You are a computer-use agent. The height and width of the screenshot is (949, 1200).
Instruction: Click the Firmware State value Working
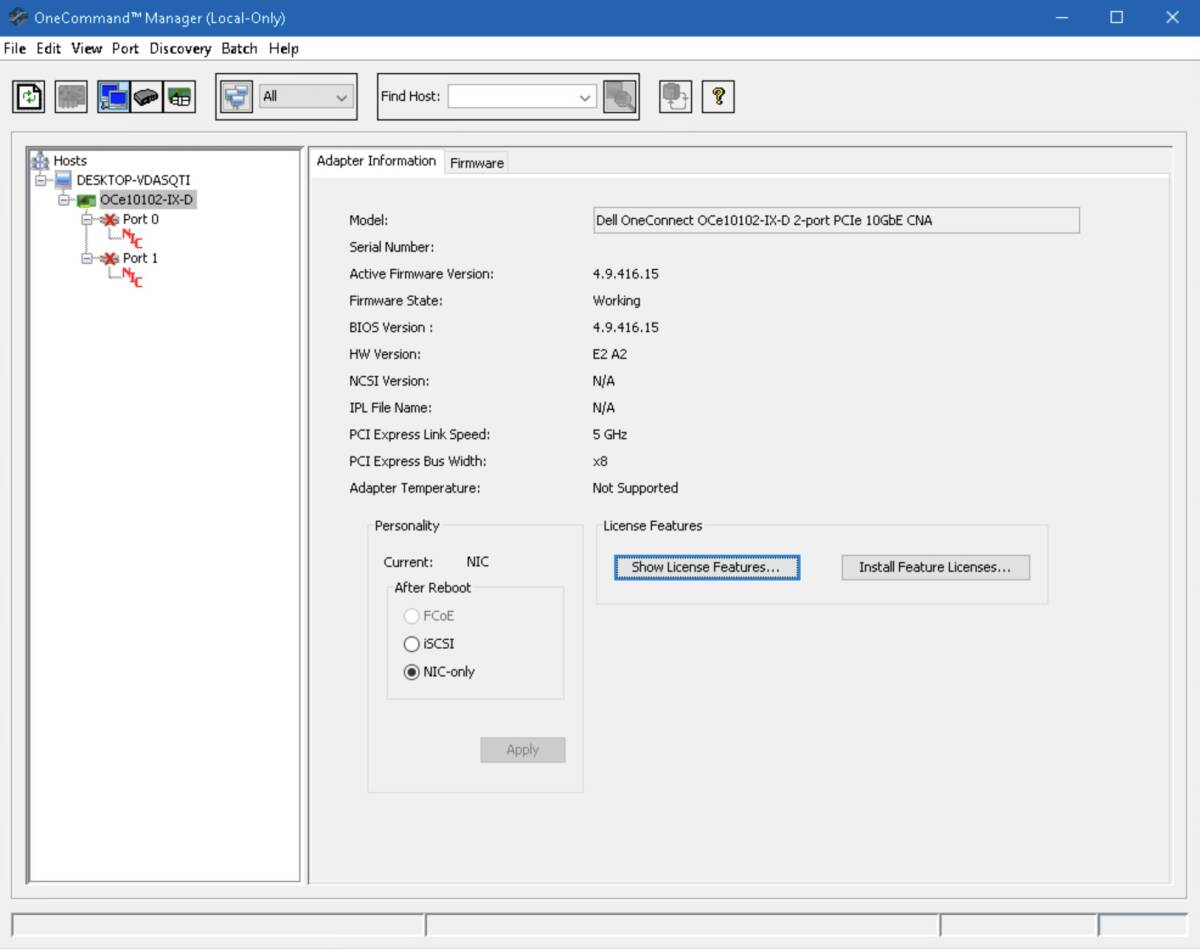[617, 300]
